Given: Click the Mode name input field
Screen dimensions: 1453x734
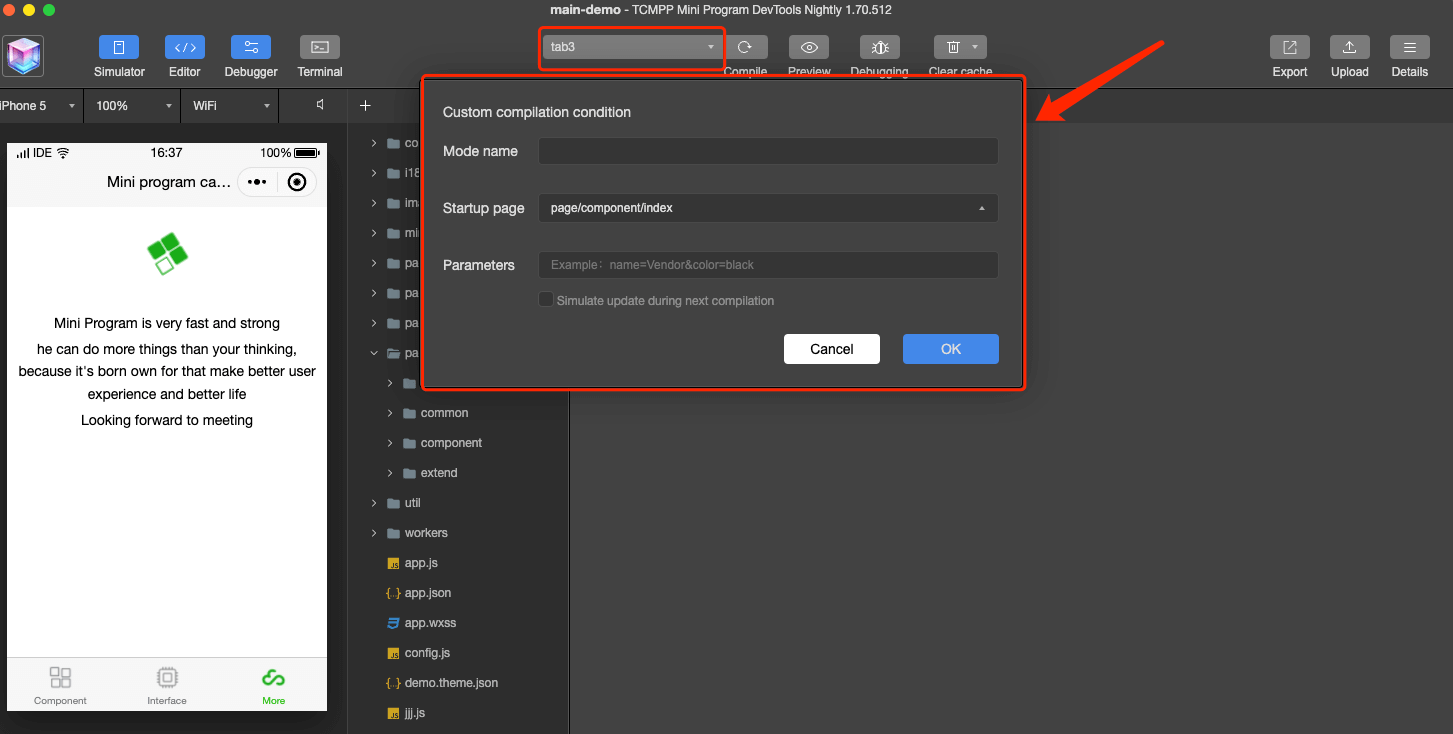Looking at the screenshot, I should (x=767, y=151).
